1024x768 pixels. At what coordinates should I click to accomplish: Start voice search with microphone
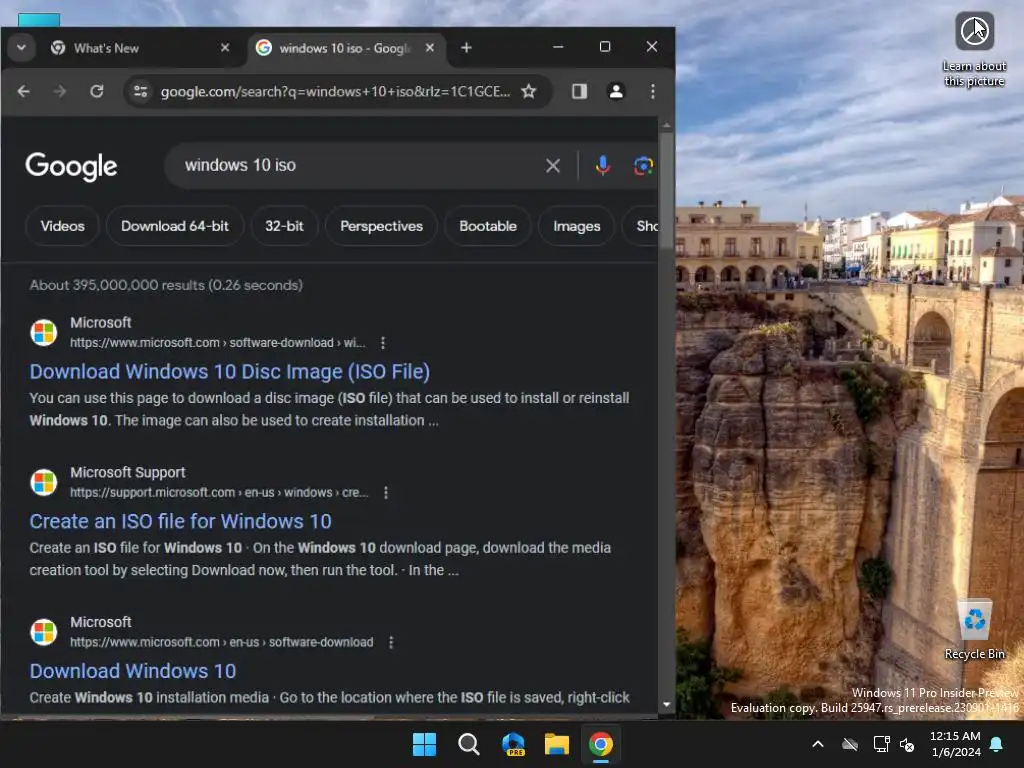pos(603,166)
